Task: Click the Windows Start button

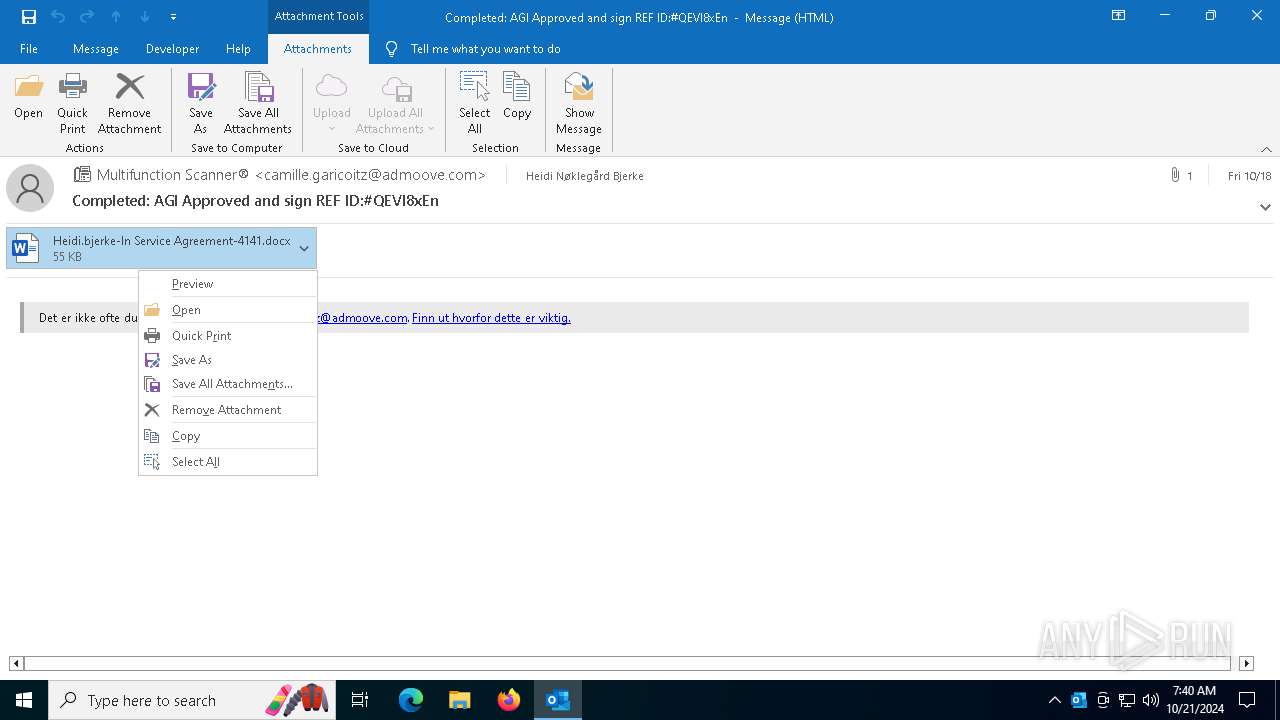Action: 24,700
